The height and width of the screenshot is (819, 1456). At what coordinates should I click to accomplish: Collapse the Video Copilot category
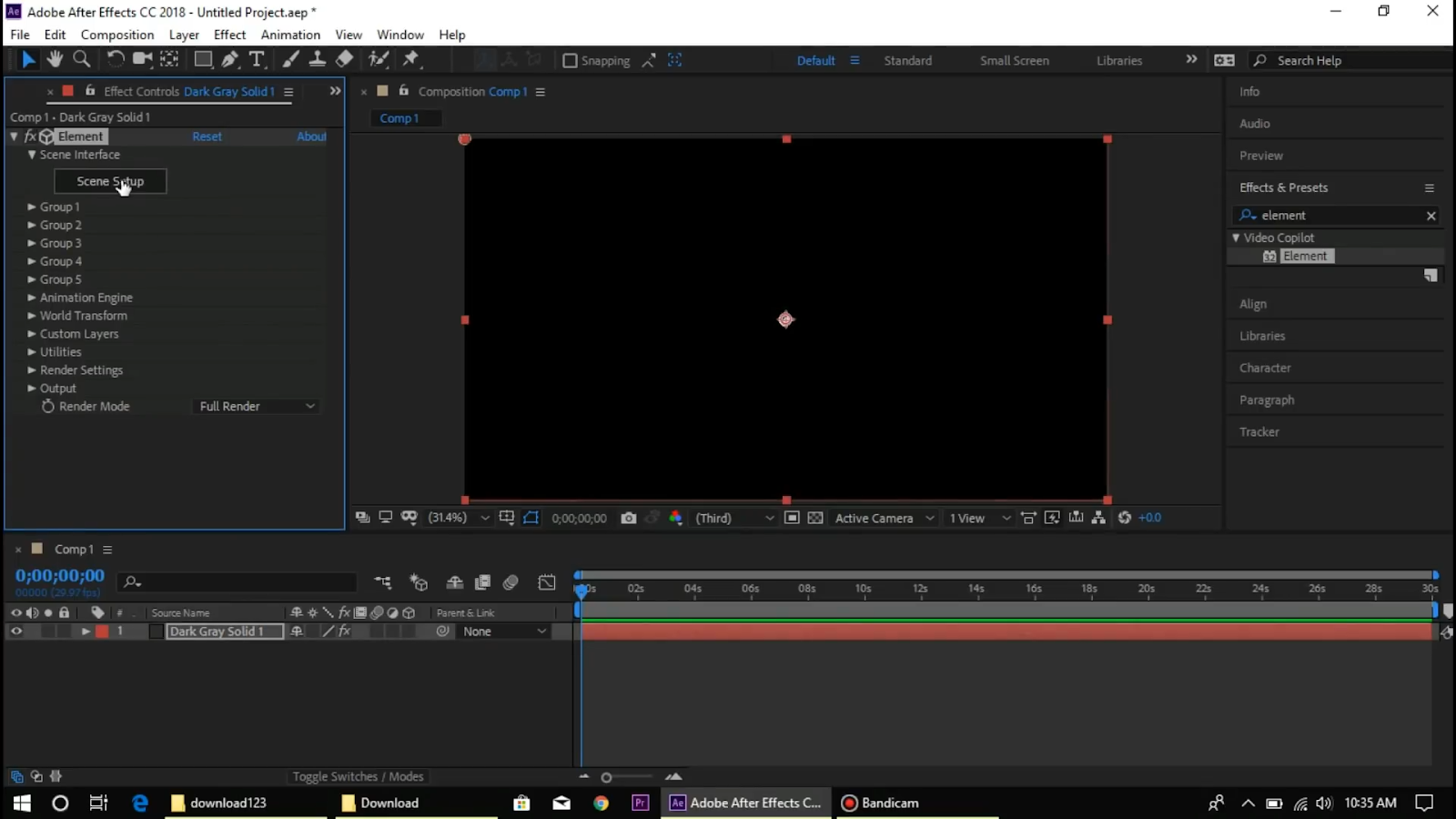tap(1236, 238)
